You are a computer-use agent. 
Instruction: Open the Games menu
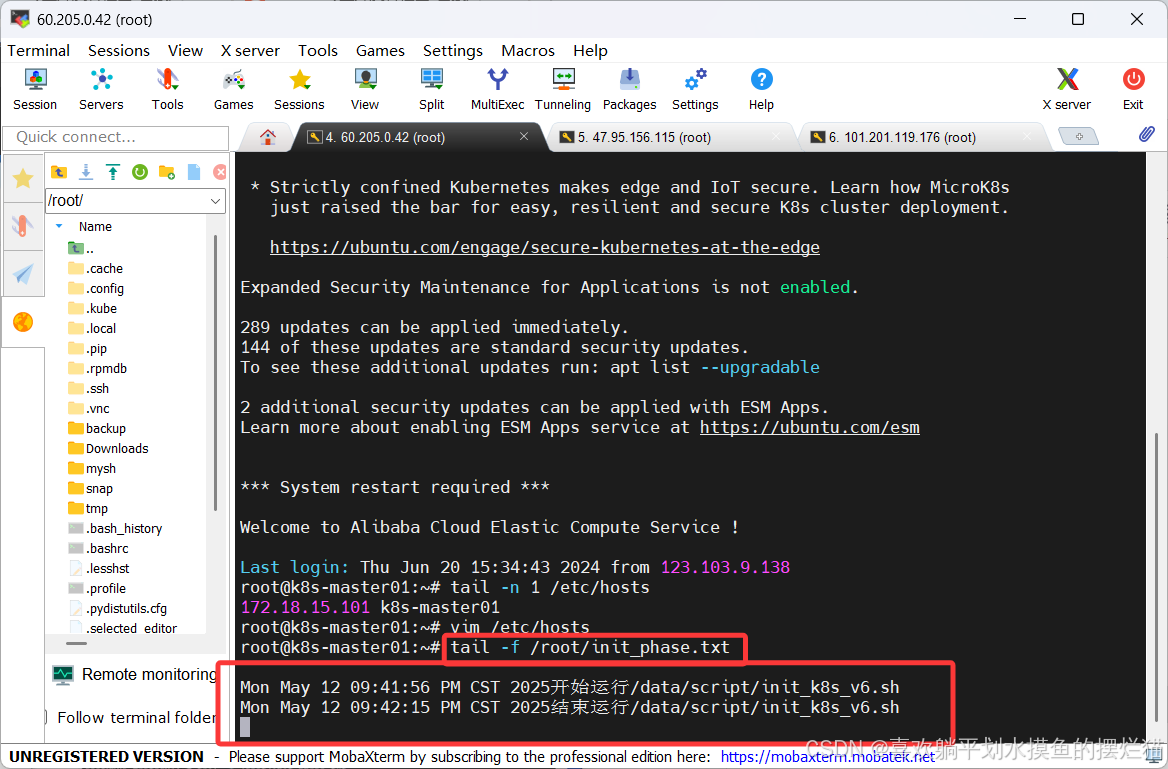(380, 50)
